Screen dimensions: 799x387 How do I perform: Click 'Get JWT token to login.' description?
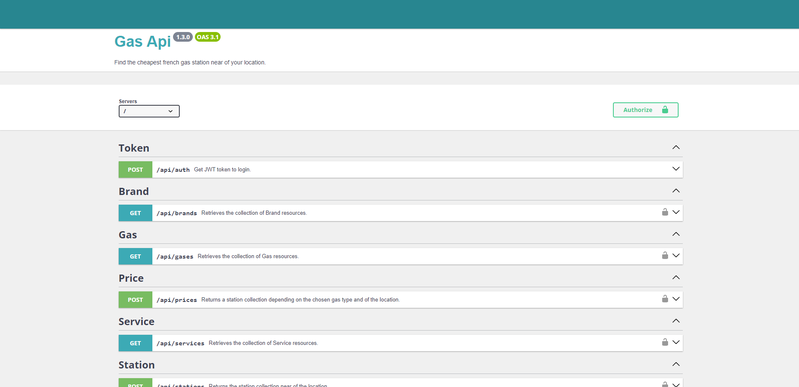222,170
